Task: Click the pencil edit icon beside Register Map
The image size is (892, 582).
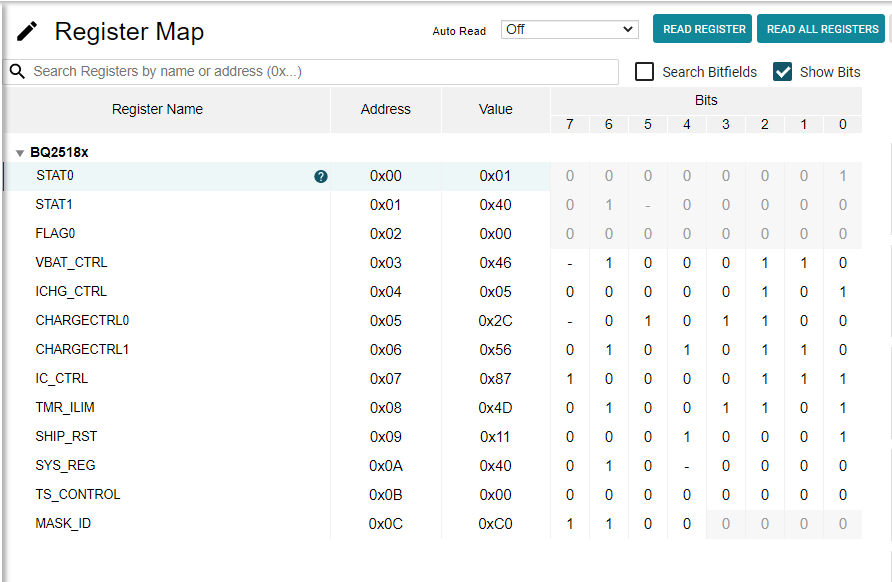Action: click(x=28, y=32)
